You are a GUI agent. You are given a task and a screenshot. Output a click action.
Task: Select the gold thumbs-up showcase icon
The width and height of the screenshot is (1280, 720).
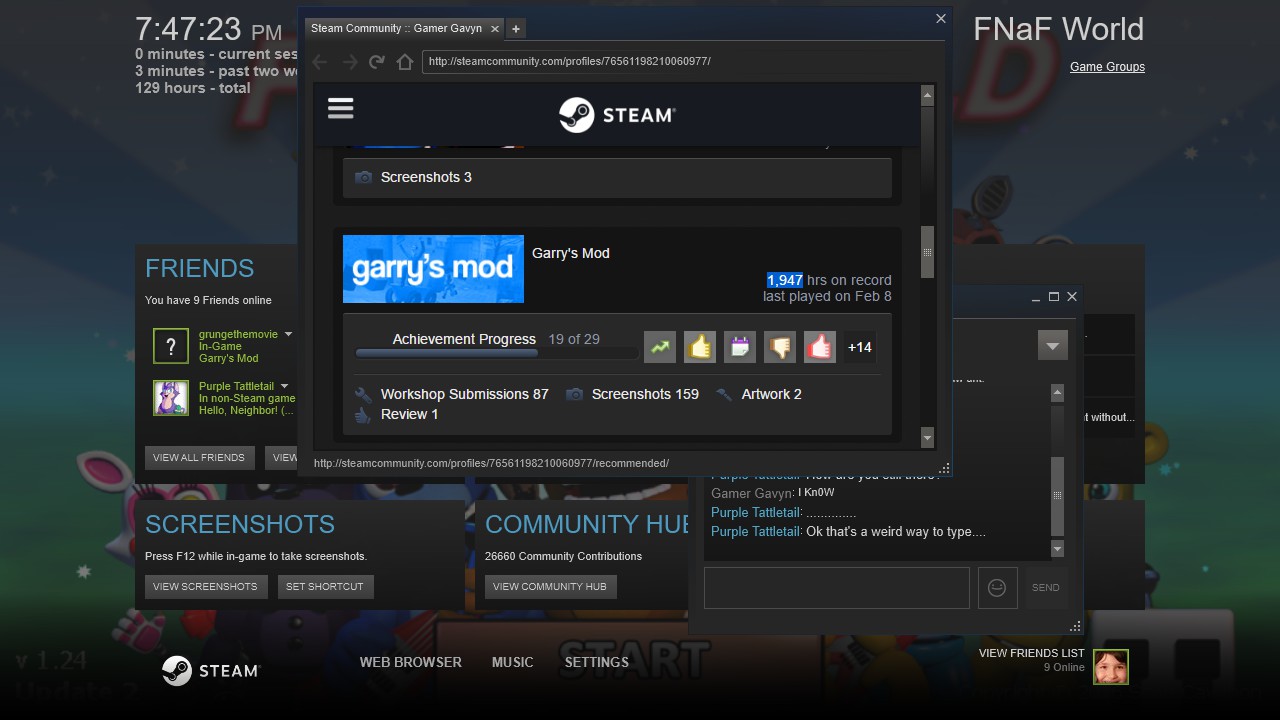(x=700, y=347)
